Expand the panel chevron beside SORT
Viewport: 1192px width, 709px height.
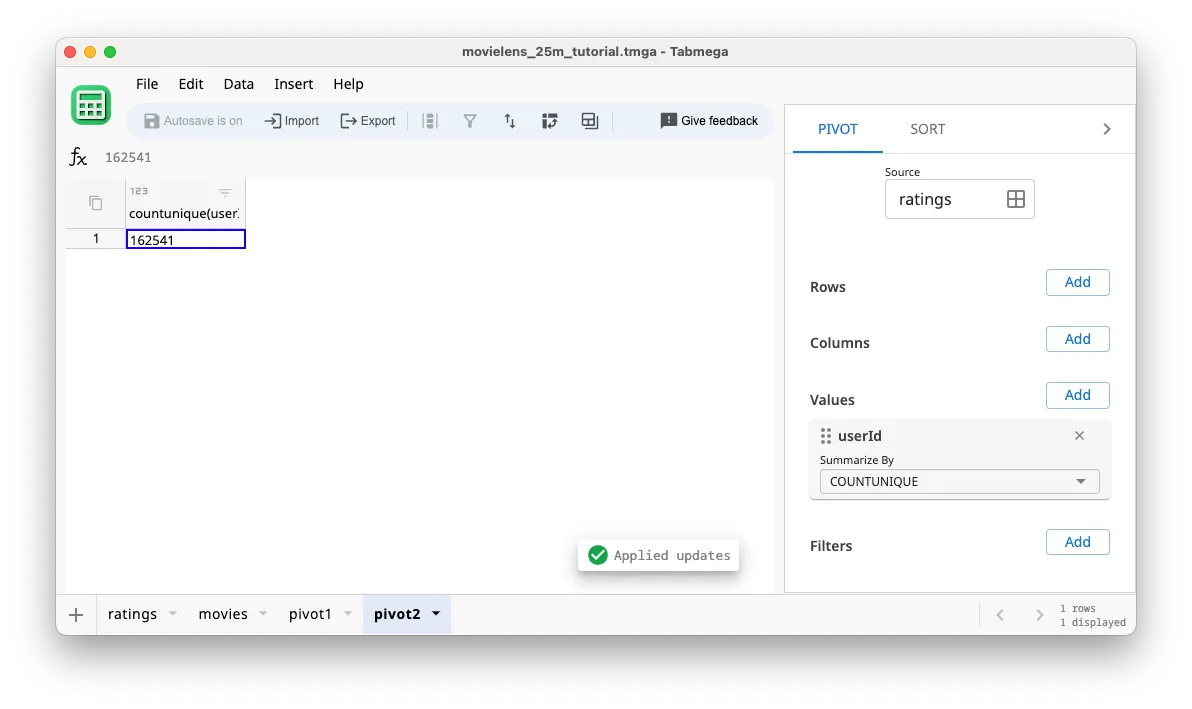[x=1106, y=128]
